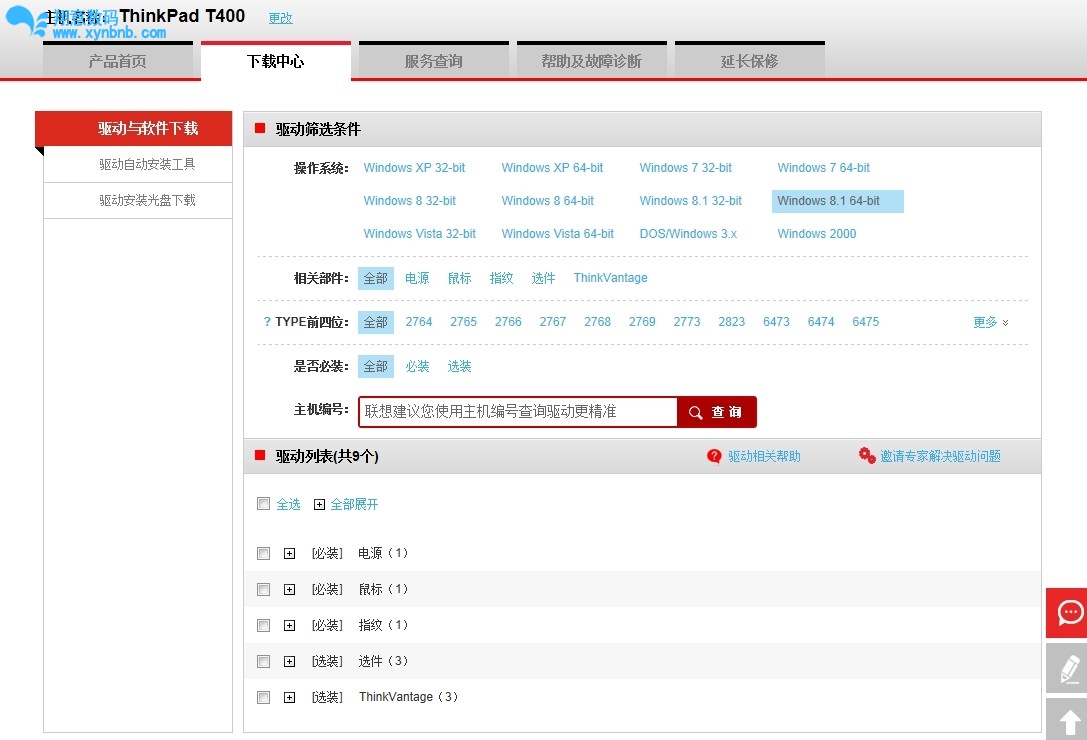Expand the 指纹 (1) driver group
The height and width of the screenshot is (740, 1087).
pyautogui.click(x=290, y=626)
